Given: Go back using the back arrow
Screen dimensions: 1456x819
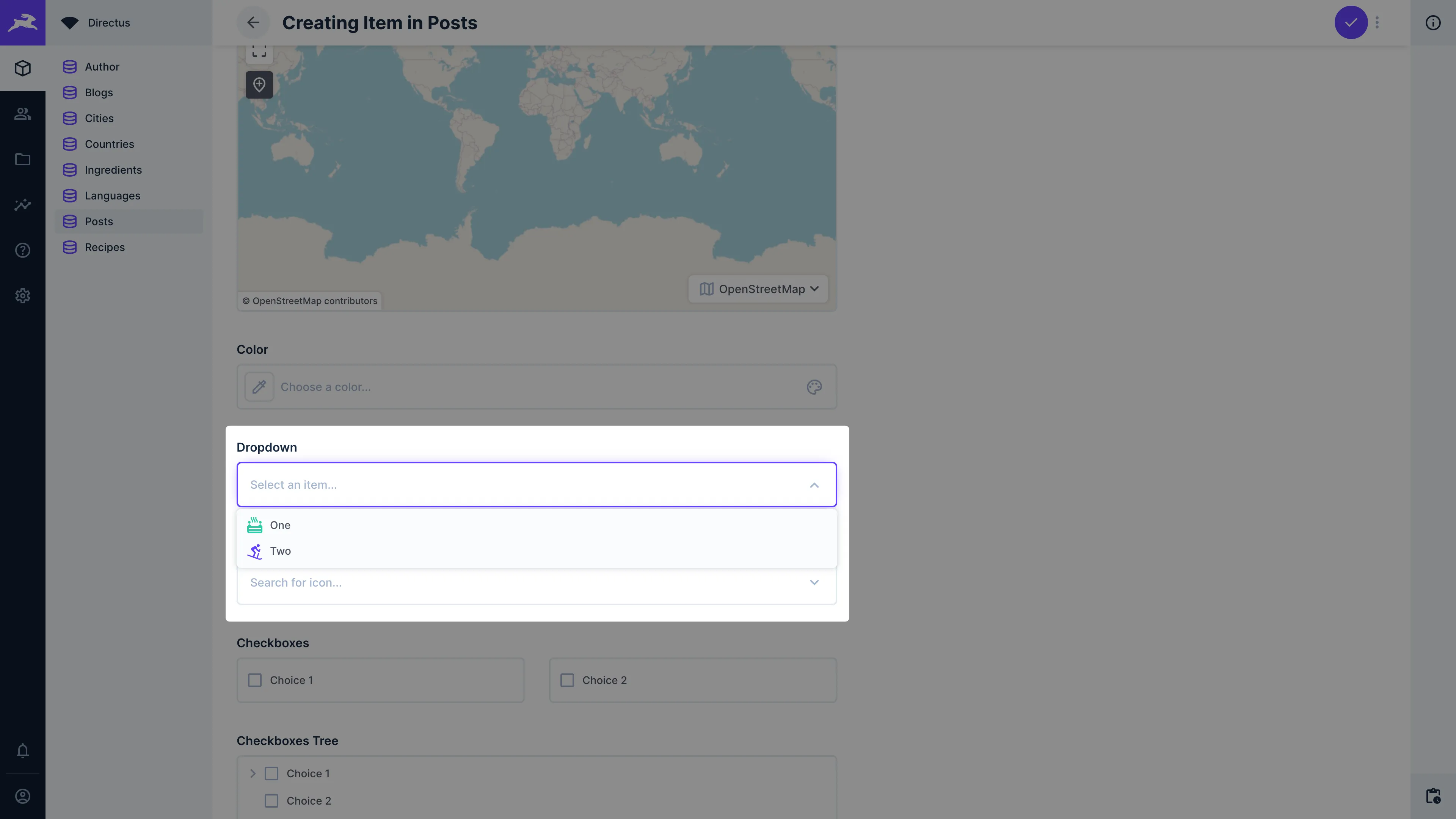Looking at the screenshot, I should pos(253,23).
